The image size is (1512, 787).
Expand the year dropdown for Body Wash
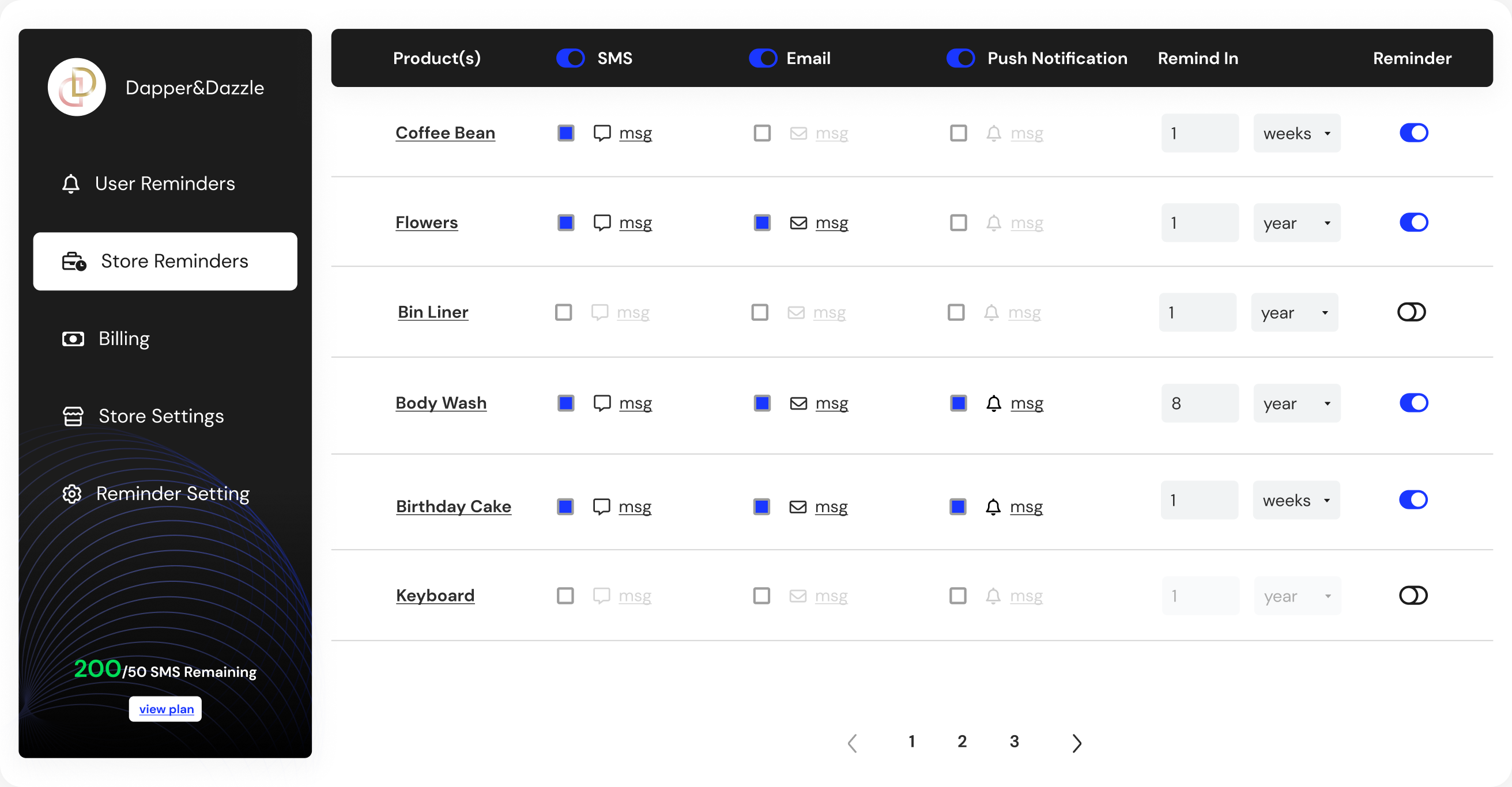click(1296, 403)
